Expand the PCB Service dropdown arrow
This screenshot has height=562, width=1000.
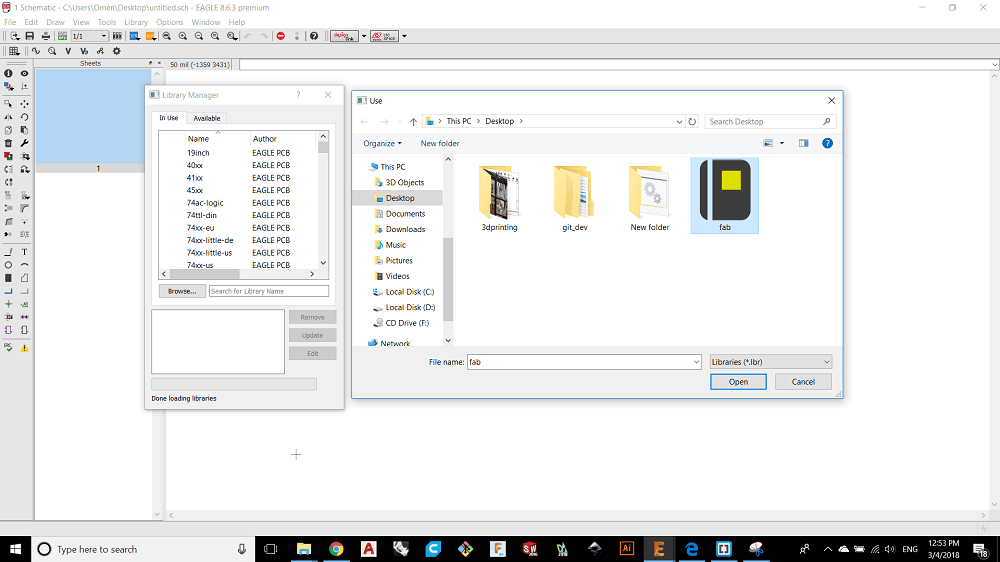404,36
